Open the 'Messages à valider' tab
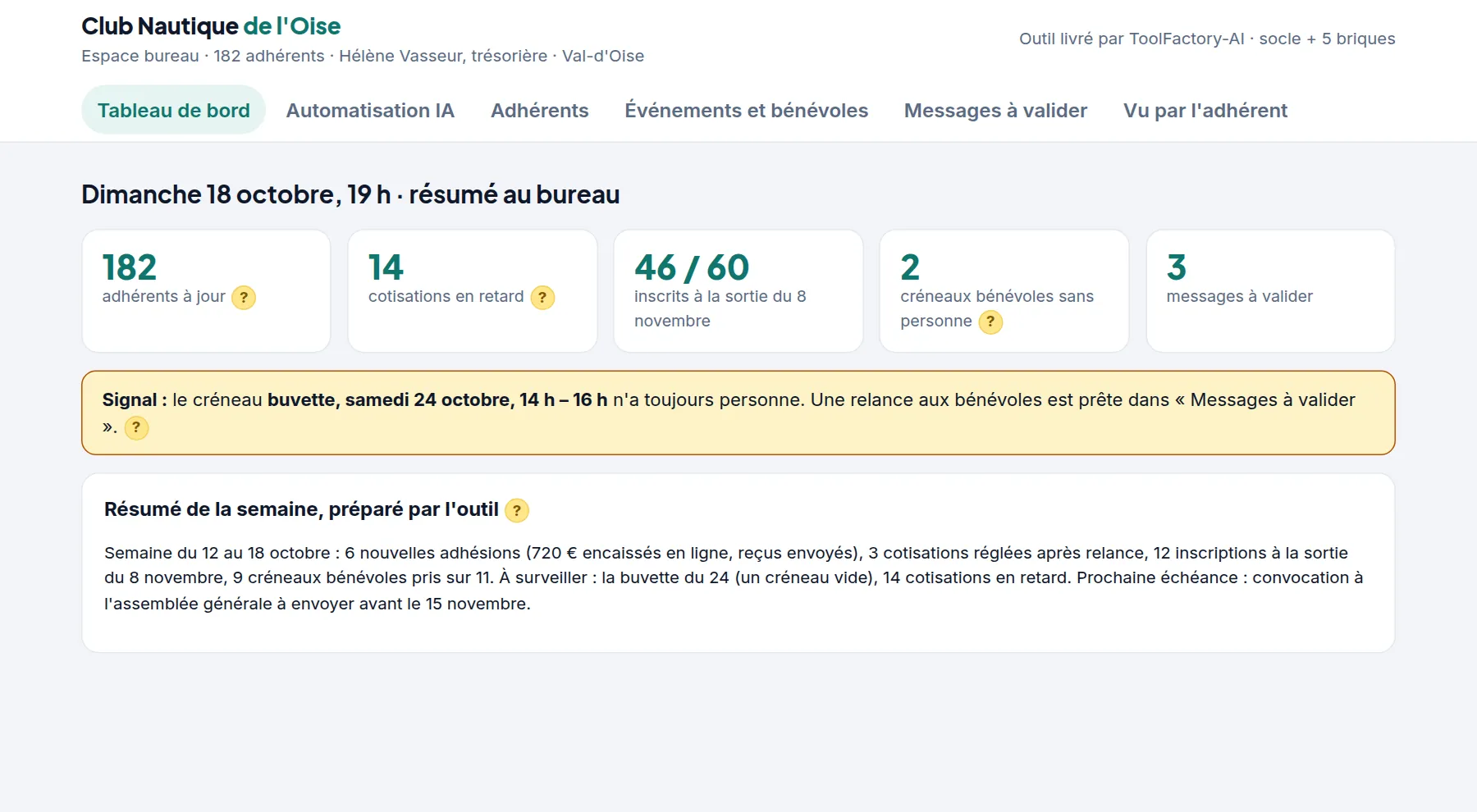The height and width of the screenshot is (812, 1477). 995,110
